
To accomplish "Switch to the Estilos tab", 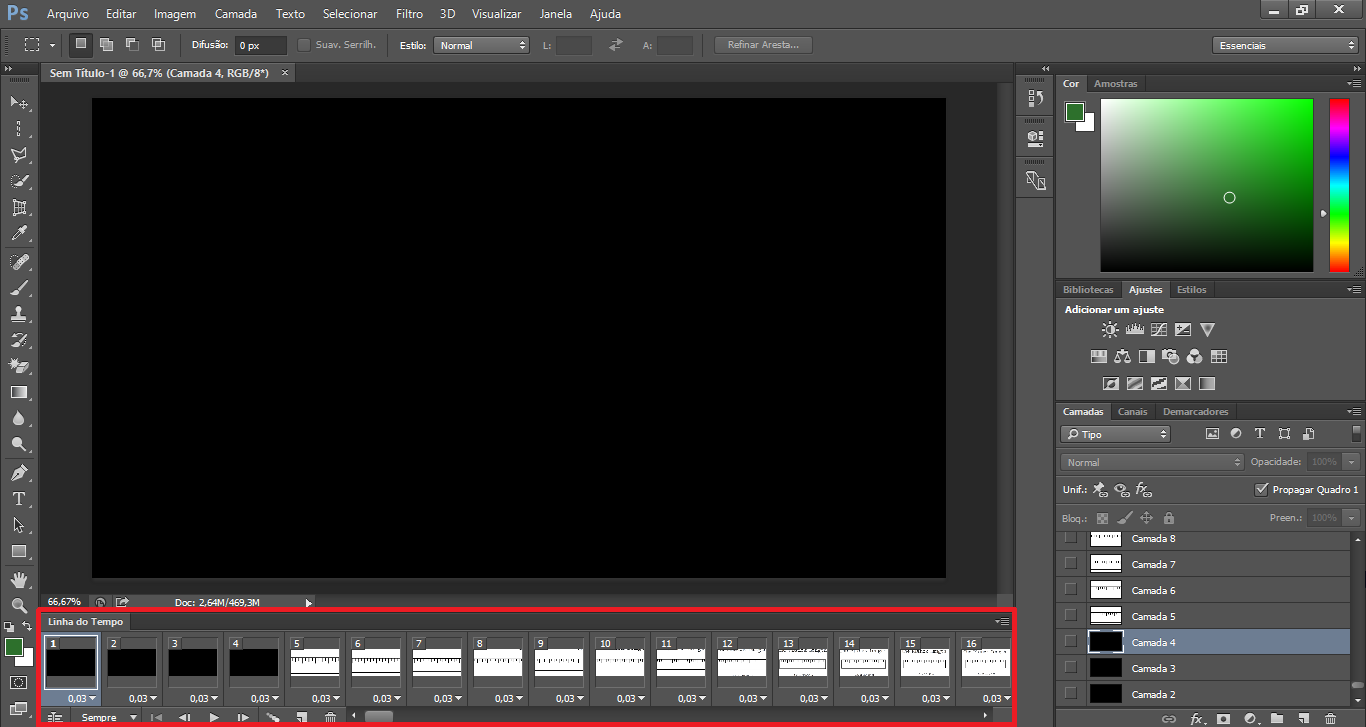I will pos(1191,289).
